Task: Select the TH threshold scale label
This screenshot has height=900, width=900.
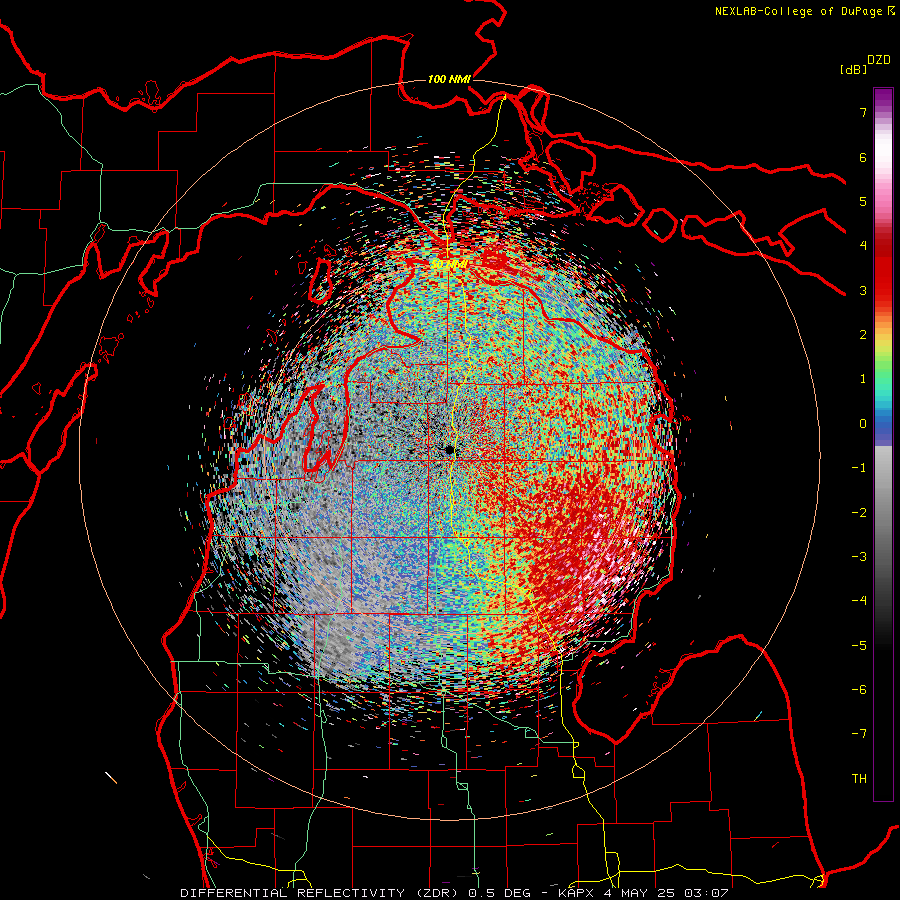Action: click(x=859, y=779)
